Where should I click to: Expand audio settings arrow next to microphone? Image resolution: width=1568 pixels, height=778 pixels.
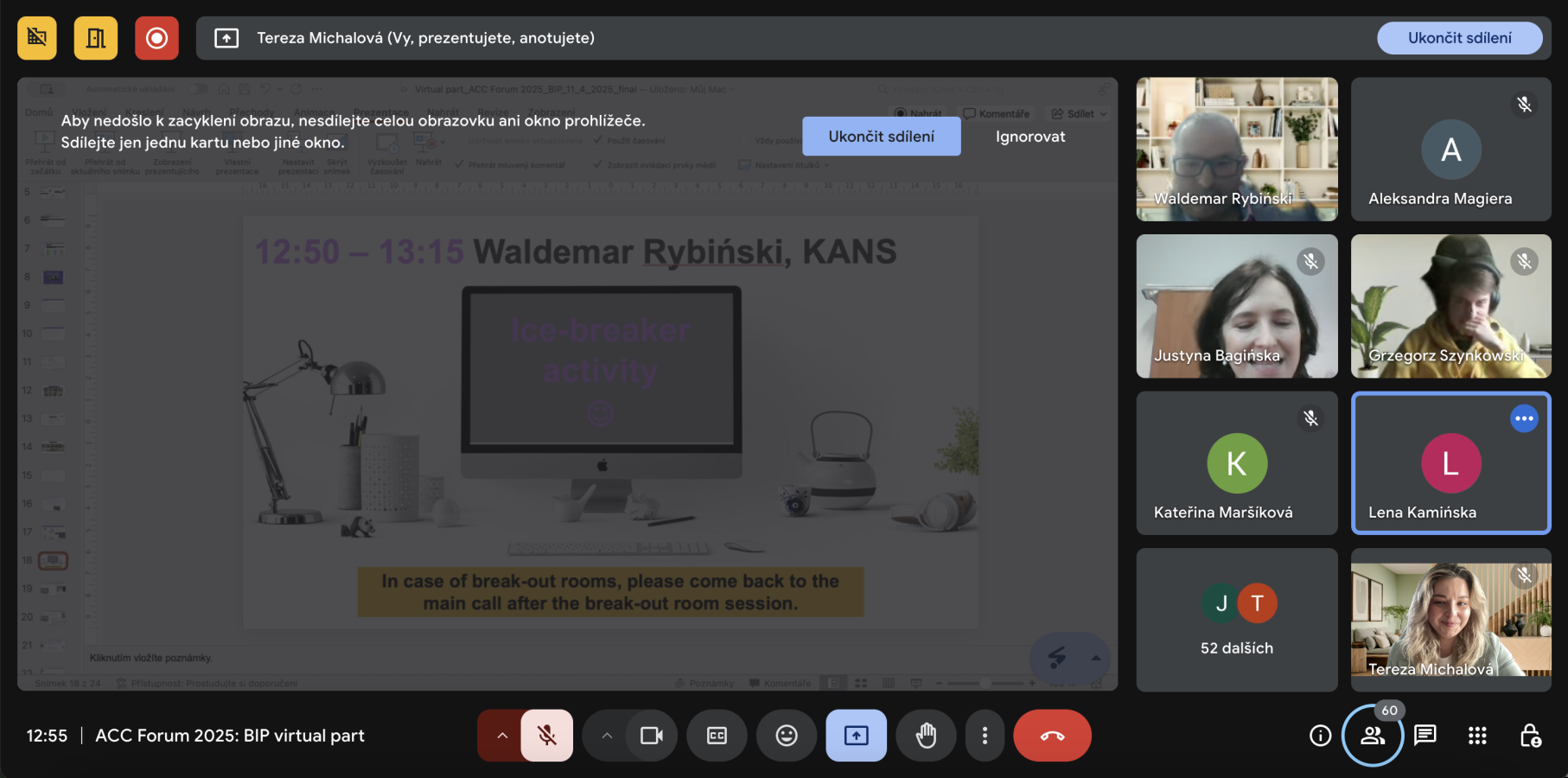point(501,736)
